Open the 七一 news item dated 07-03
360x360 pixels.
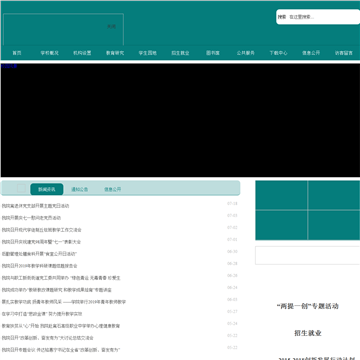(x=31, y=218)
